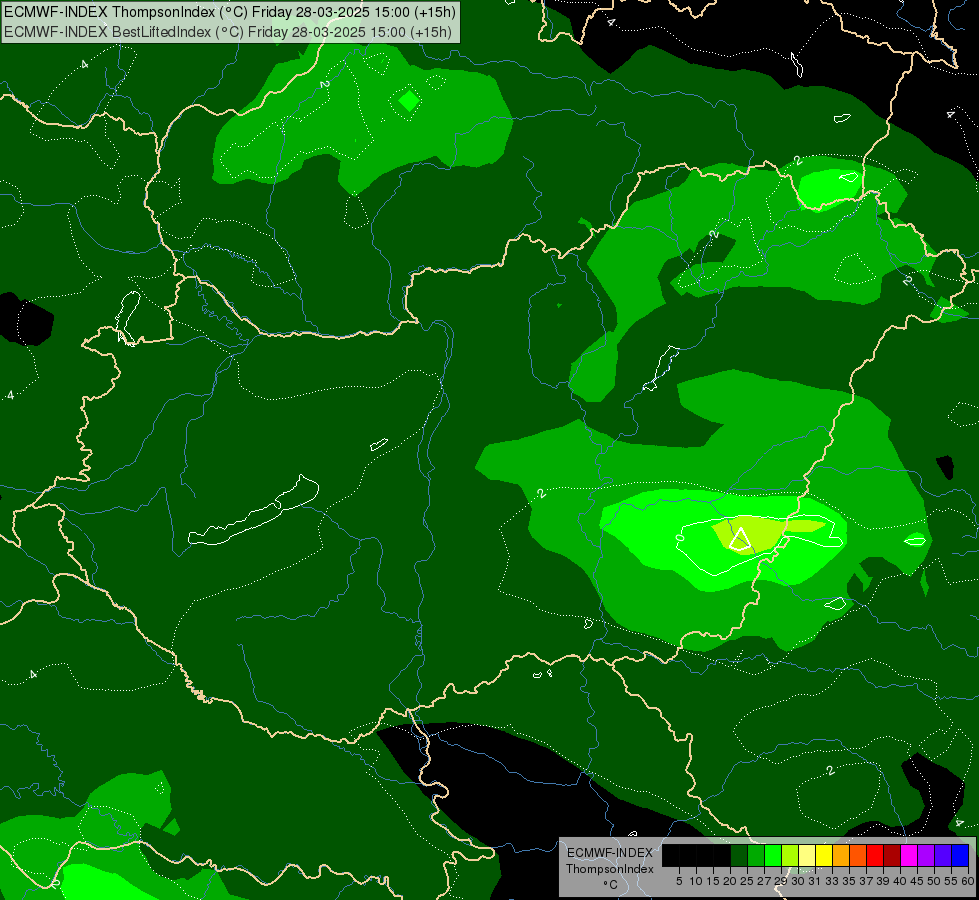The image size is (979, 900).
Task: Click the legend value 35
Action: pyautogui.click(x=849, y=881)
